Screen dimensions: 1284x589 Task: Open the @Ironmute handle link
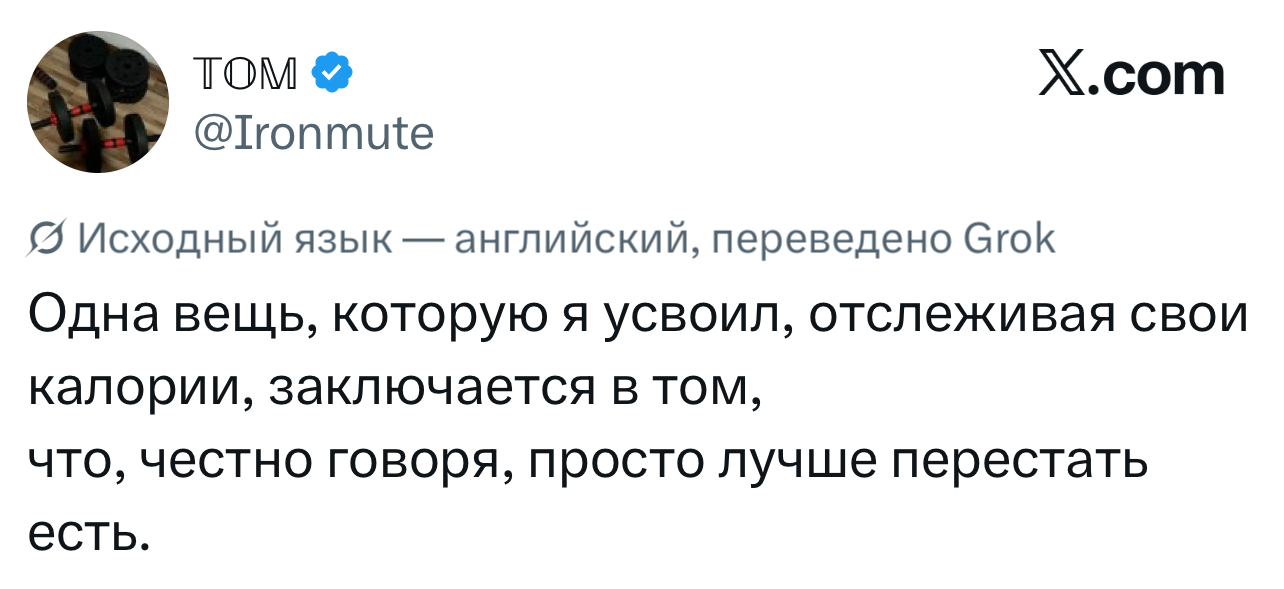pyautogui.click(x=312, y=131)
